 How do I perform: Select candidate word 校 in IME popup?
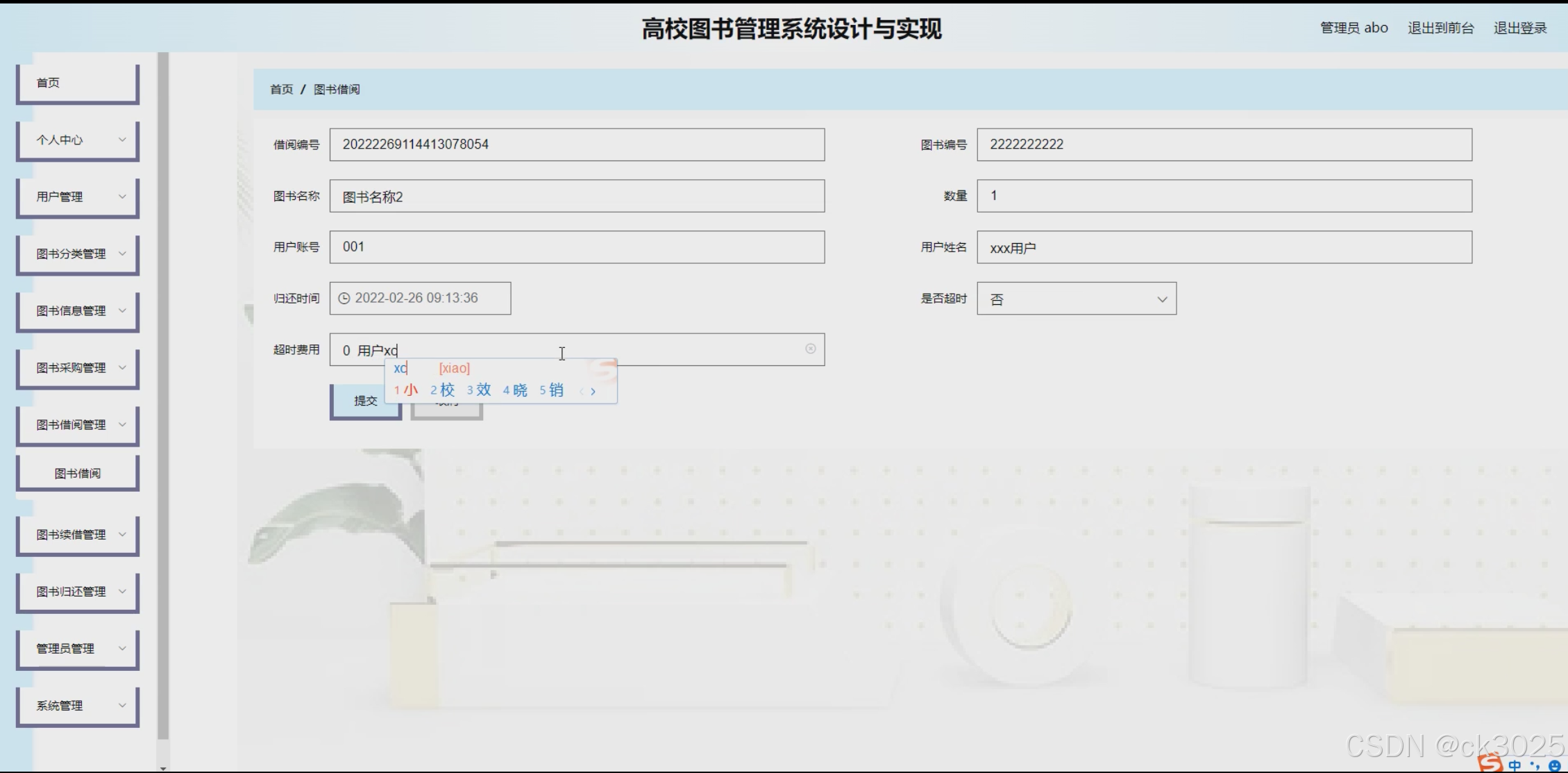[x=448, y=390]
